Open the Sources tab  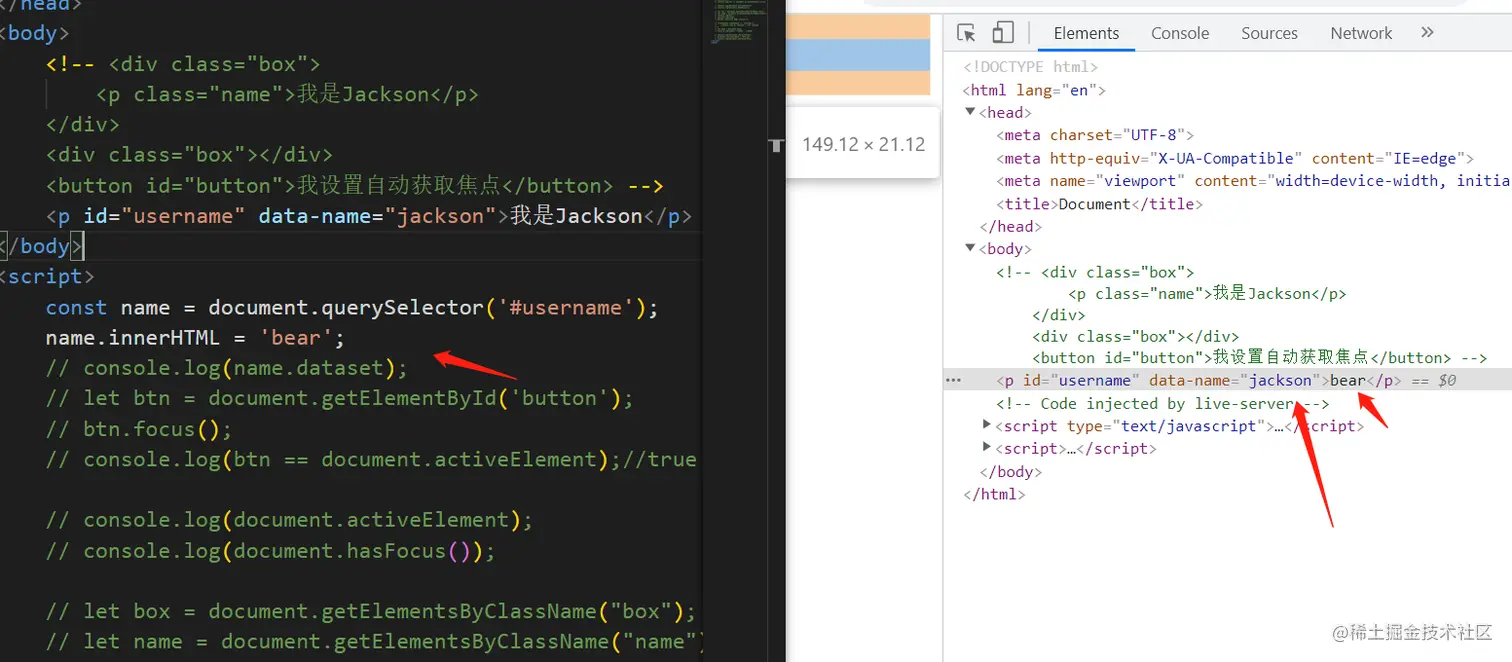1269,33
